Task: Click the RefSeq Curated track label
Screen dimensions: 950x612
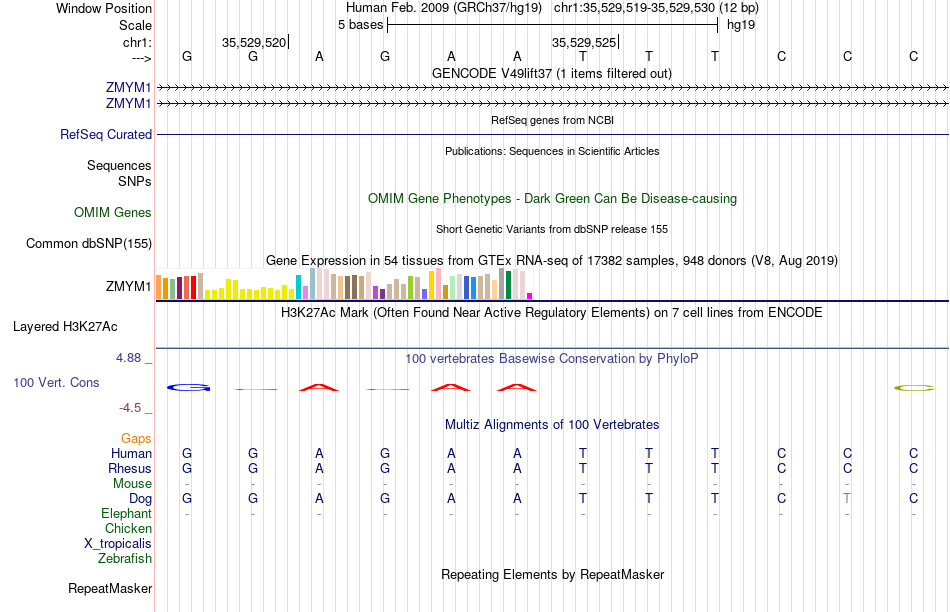Action: pyautogui.click(x=106, y=135)
